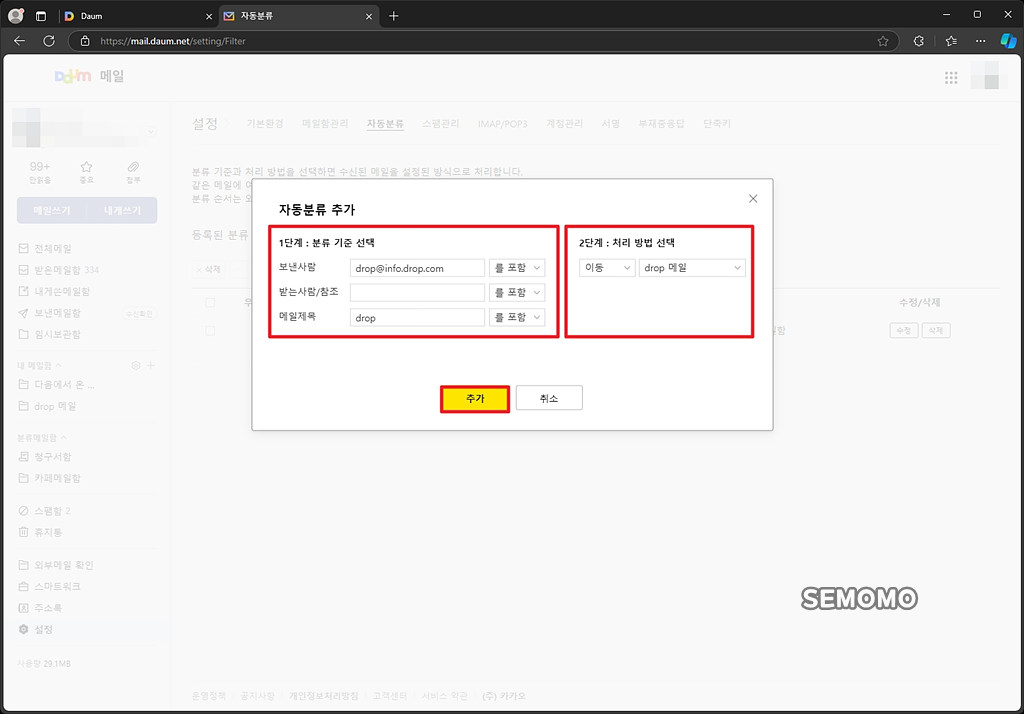Open tab actions menu icon
Viewport: 1024px width, 714px height.
pyautogui.click(x=40, y=16)
